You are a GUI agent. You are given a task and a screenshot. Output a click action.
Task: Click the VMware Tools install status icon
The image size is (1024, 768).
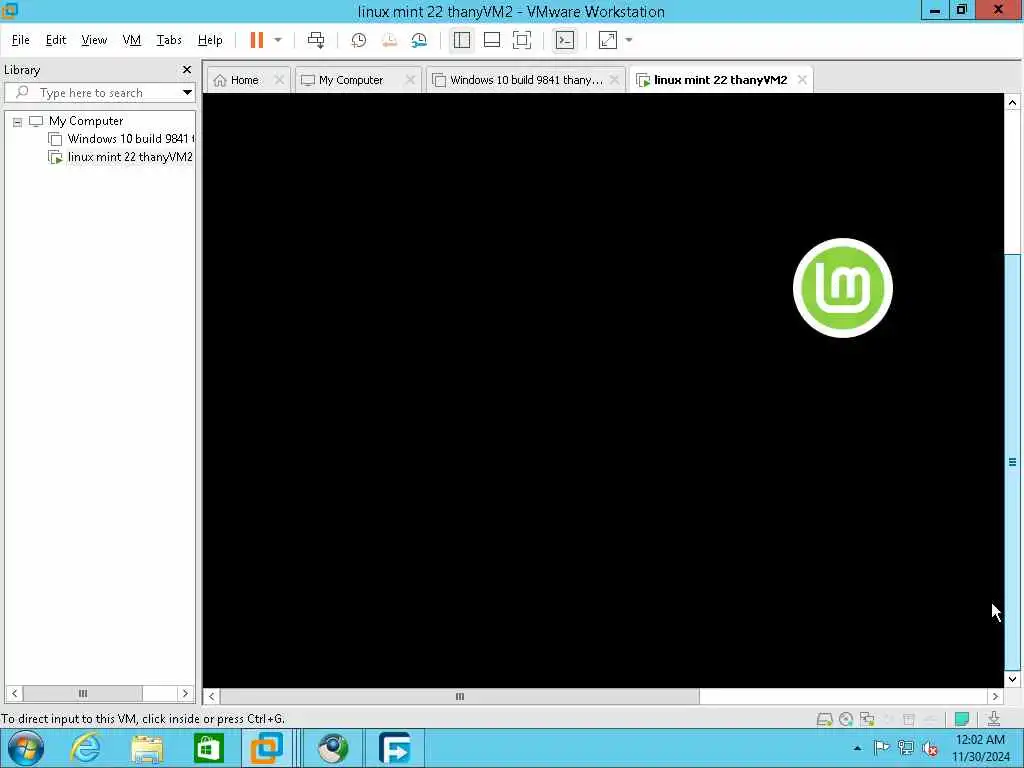pyautogui.click(x=994, y=719)
